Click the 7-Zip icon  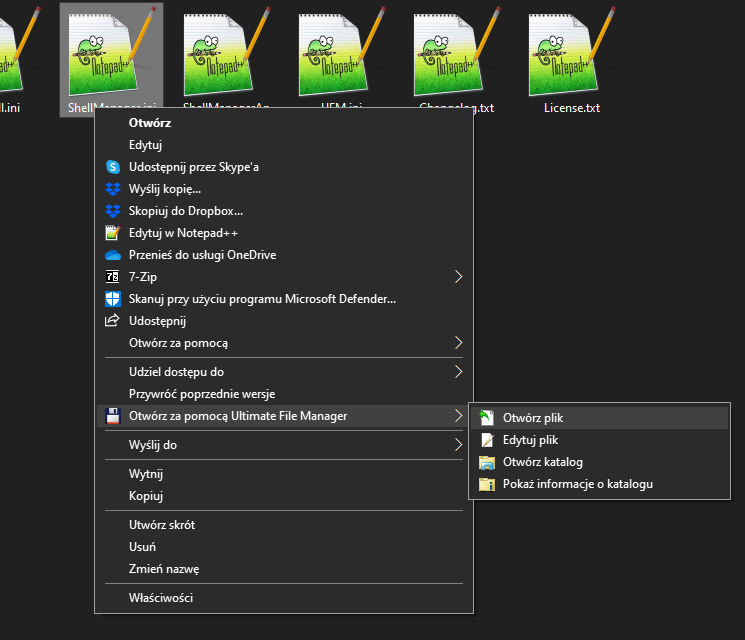pyautogui.click(x=113, y=277)
